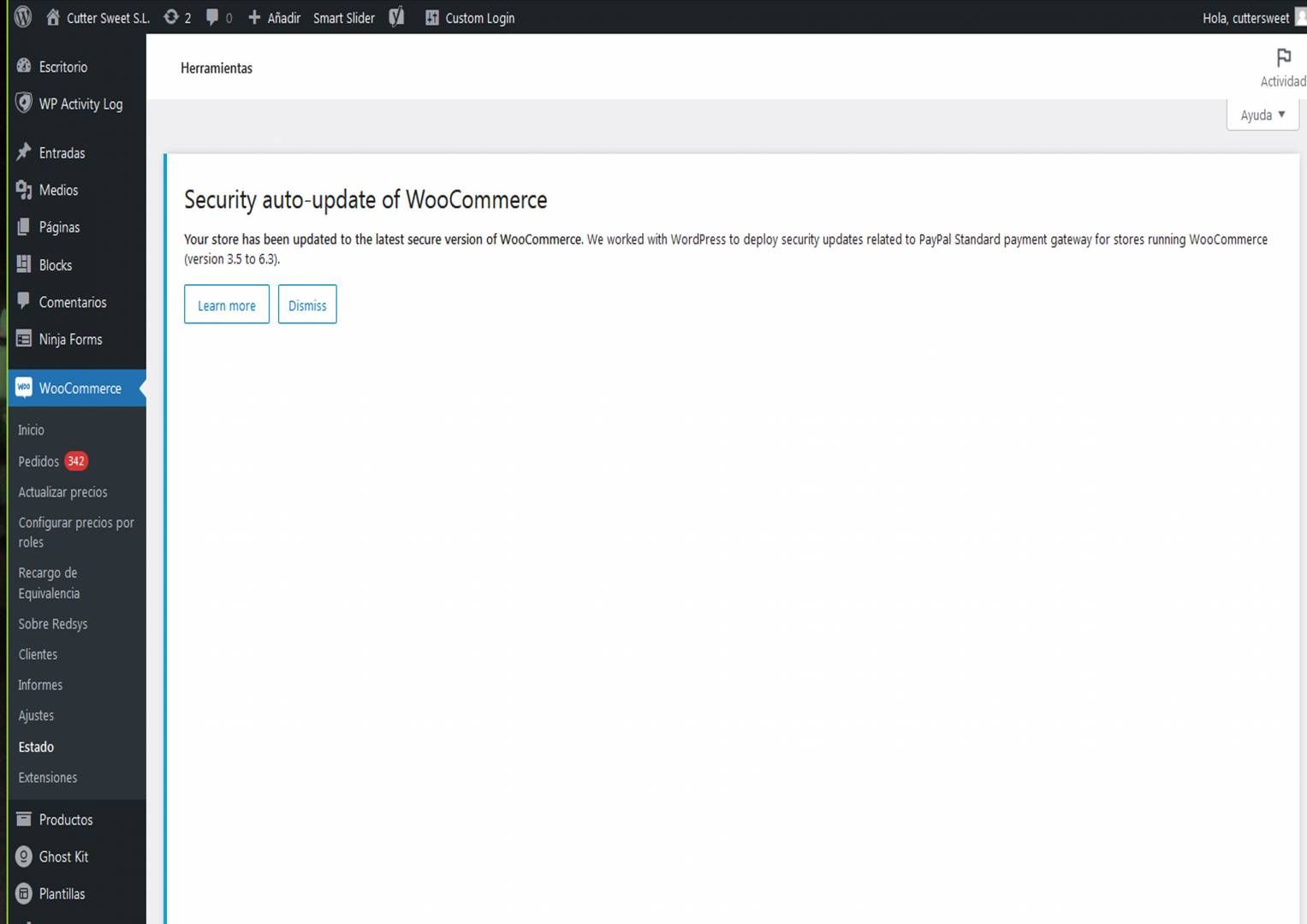Expand the Ayuda help dropdown

pyautogui.click(x=1262, y=115)
